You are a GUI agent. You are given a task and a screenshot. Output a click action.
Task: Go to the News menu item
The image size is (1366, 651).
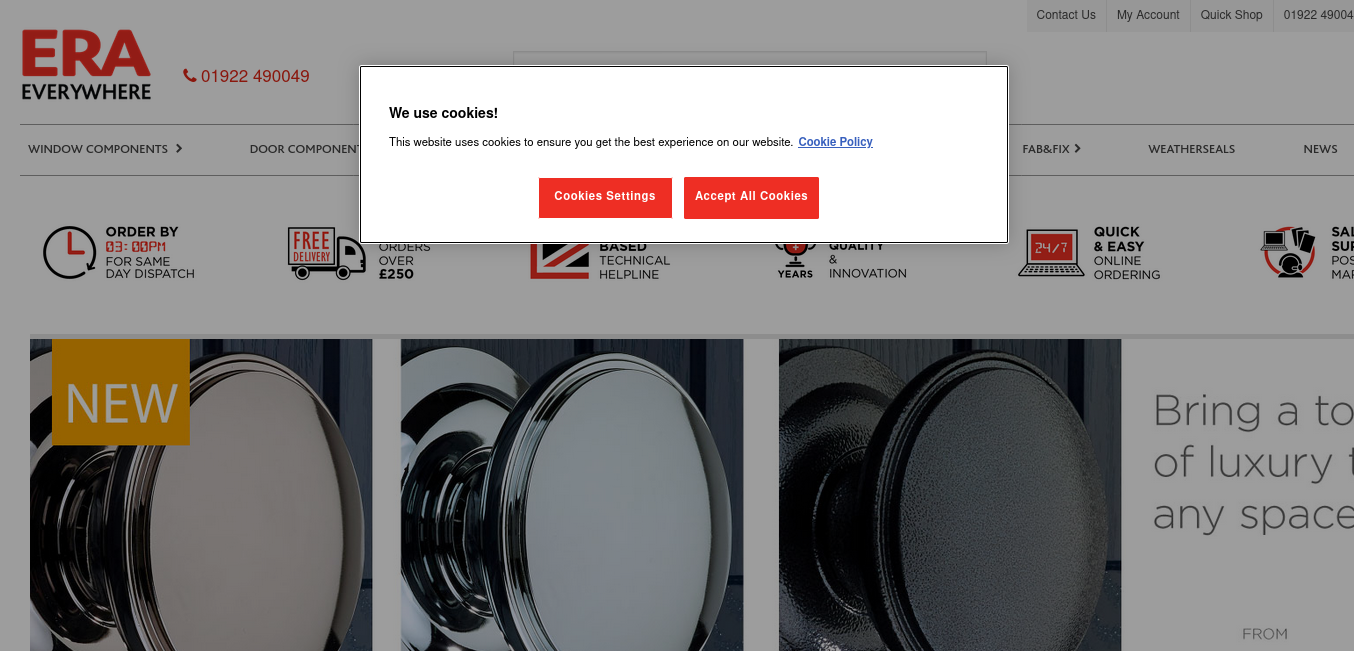(x=1320, y=149)
